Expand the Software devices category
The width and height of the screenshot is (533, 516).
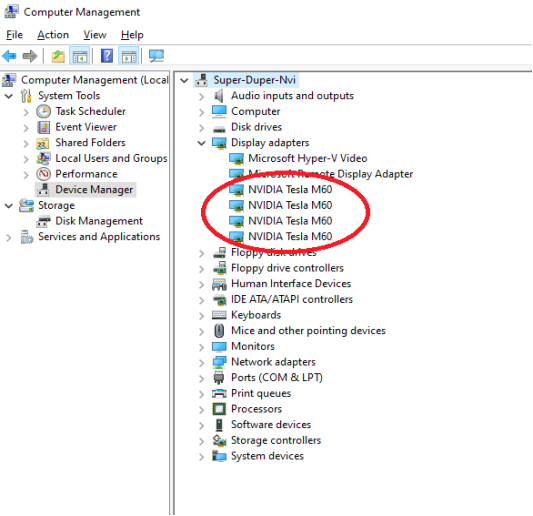(202, 425)
